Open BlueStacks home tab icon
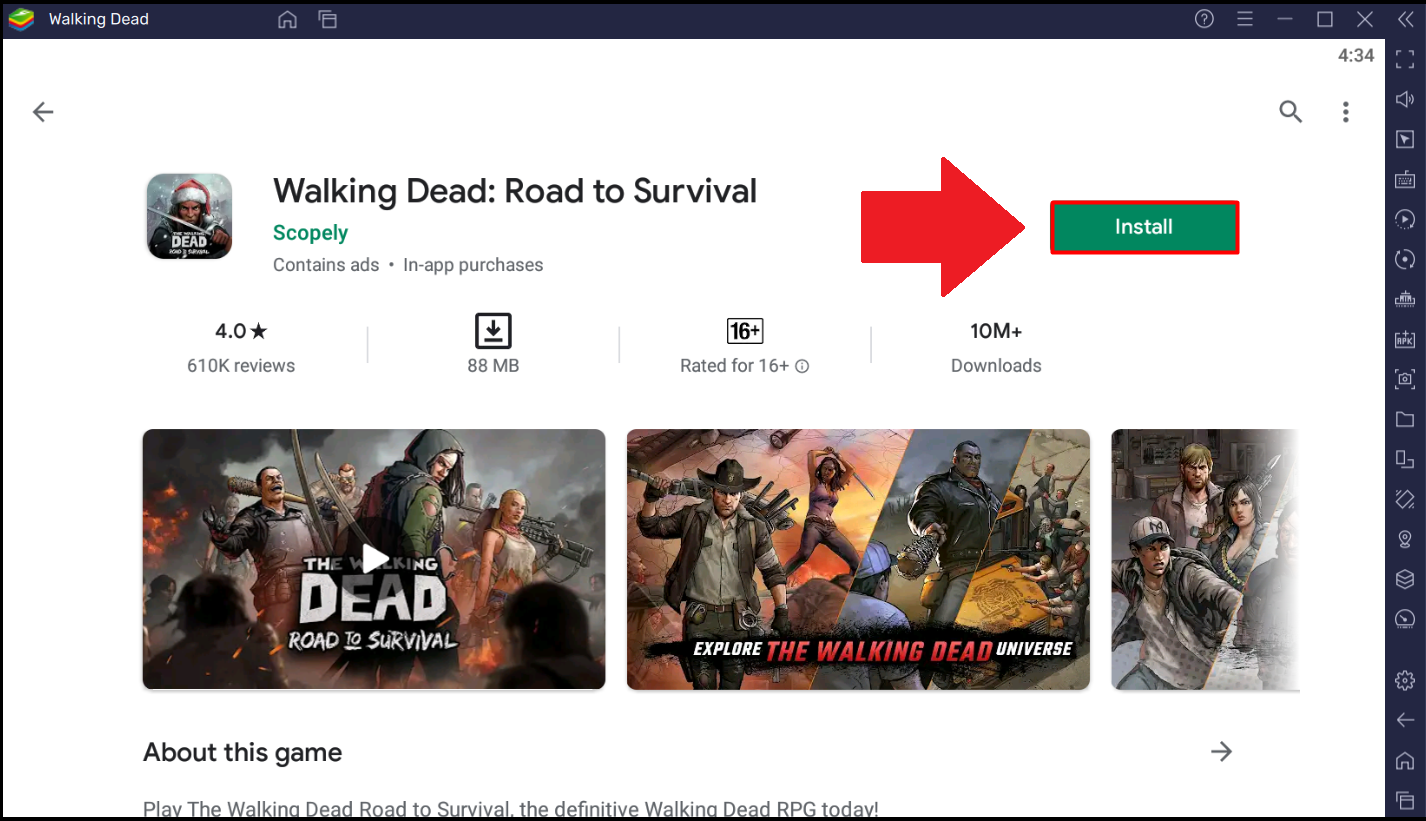Image resolution: width=1426 pixels, height=821 pixels. coord(288,19)
